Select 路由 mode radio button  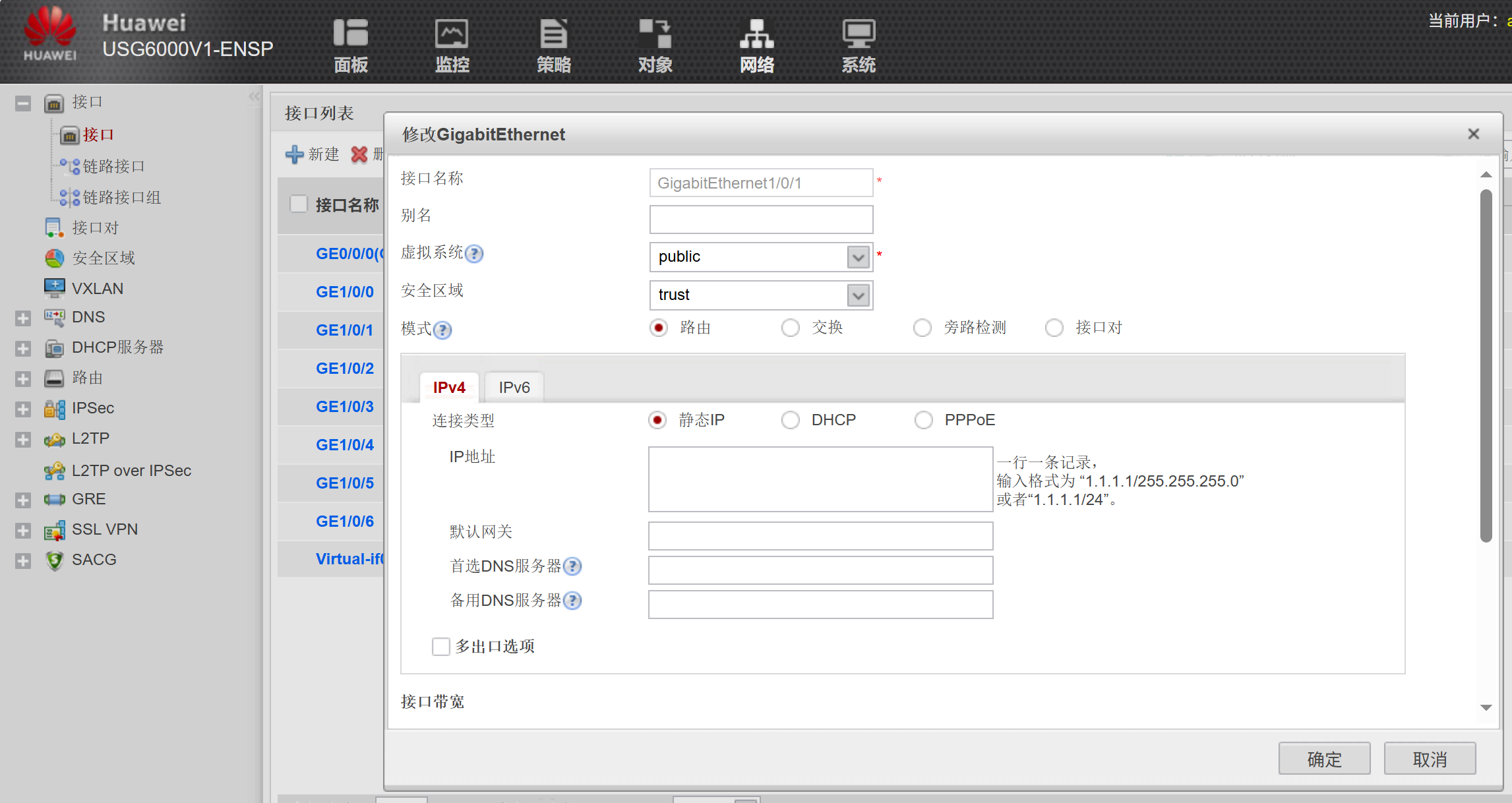point(658,328)
